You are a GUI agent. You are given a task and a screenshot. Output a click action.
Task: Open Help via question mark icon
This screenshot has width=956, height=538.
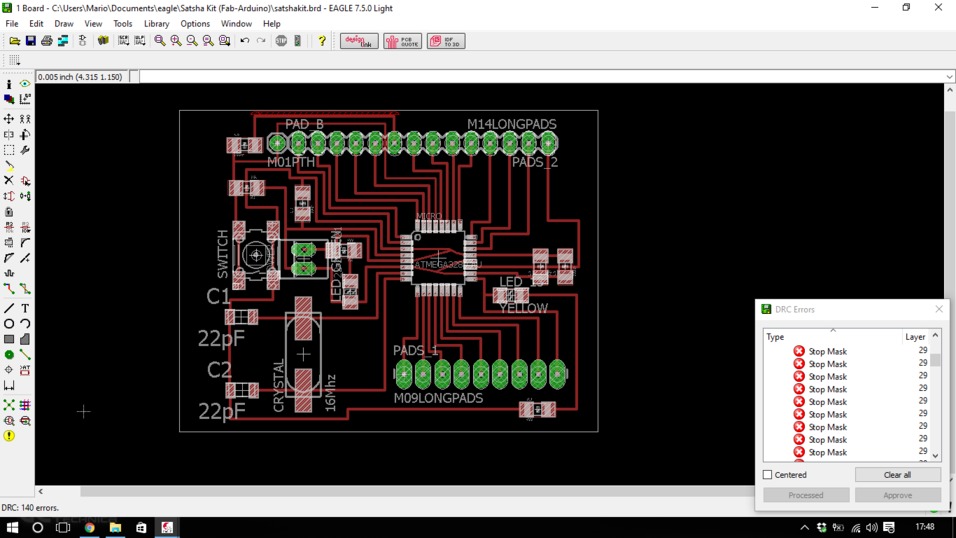pyautogui.click(x=322, y=41)
